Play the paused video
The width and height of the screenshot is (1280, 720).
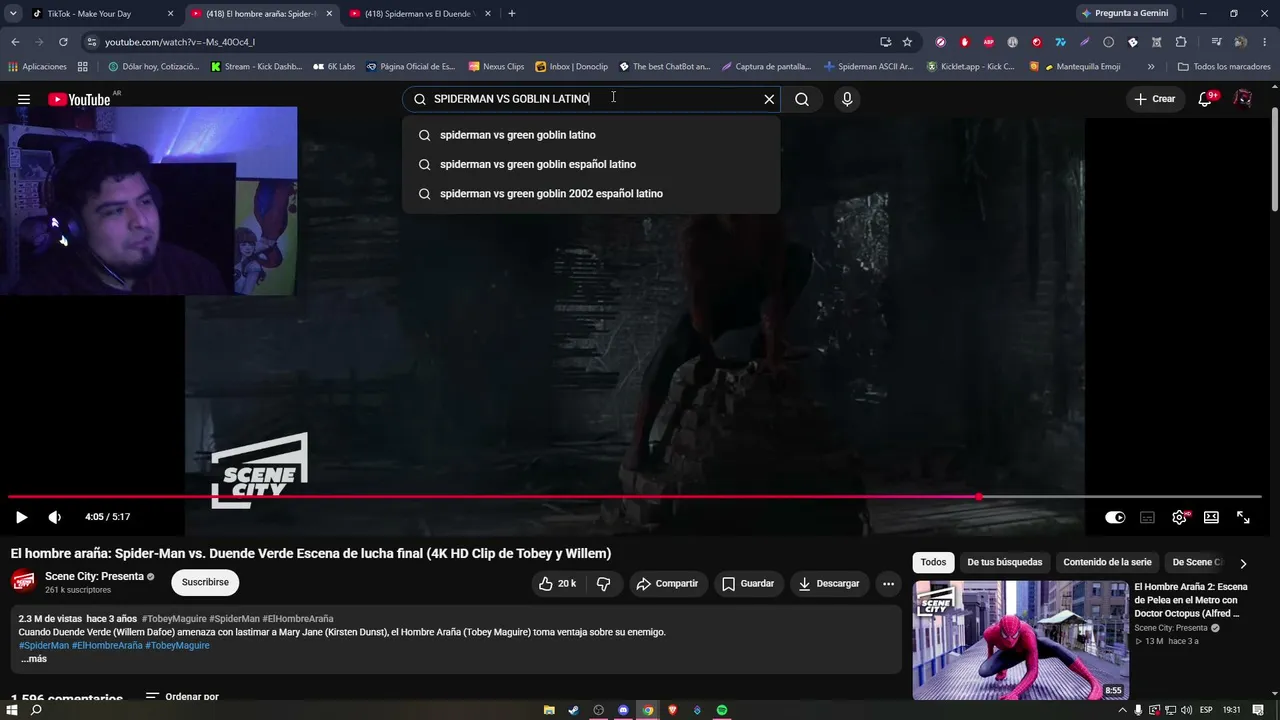point(21,517)
